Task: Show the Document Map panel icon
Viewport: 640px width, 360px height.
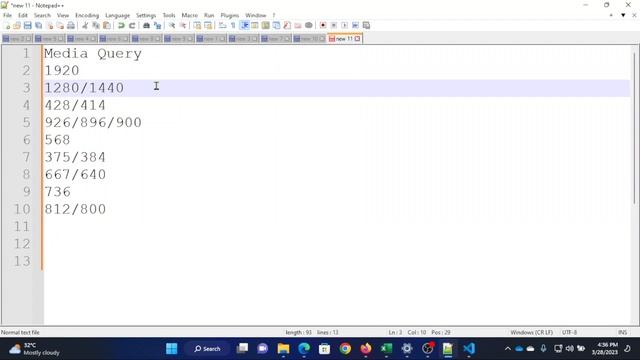Action: coord(266,26)
